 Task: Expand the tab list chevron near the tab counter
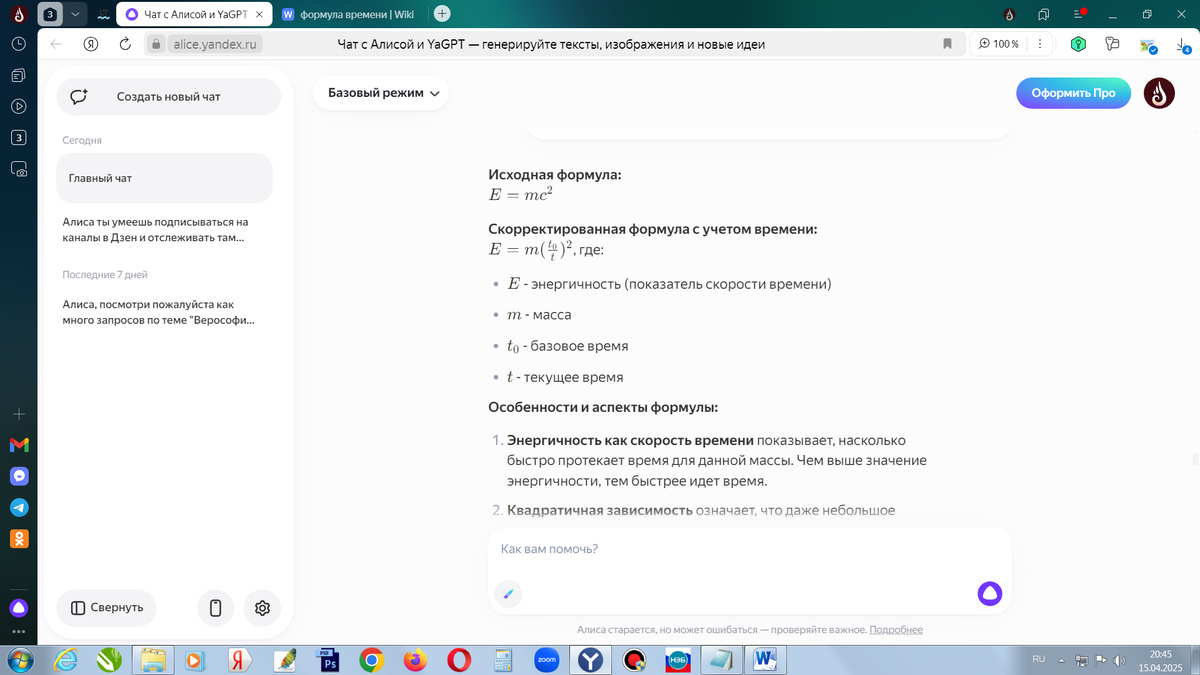pyautogui.click(x=74, y=14)
